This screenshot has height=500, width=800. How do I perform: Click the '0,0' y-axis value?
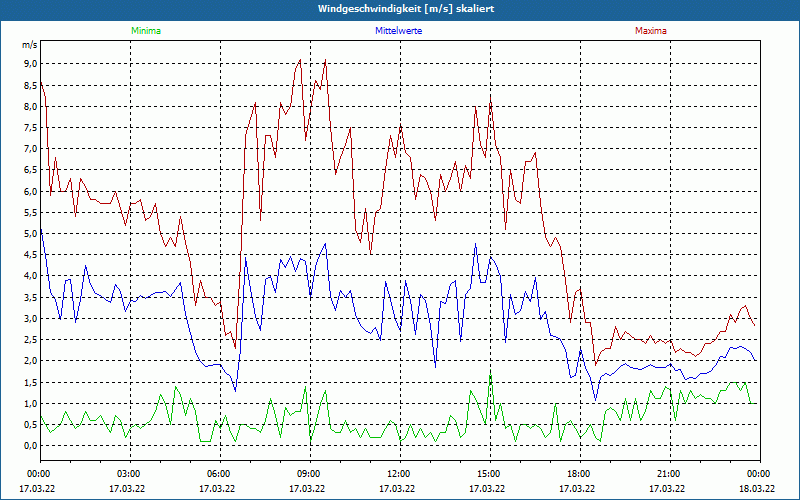(31, 445)
